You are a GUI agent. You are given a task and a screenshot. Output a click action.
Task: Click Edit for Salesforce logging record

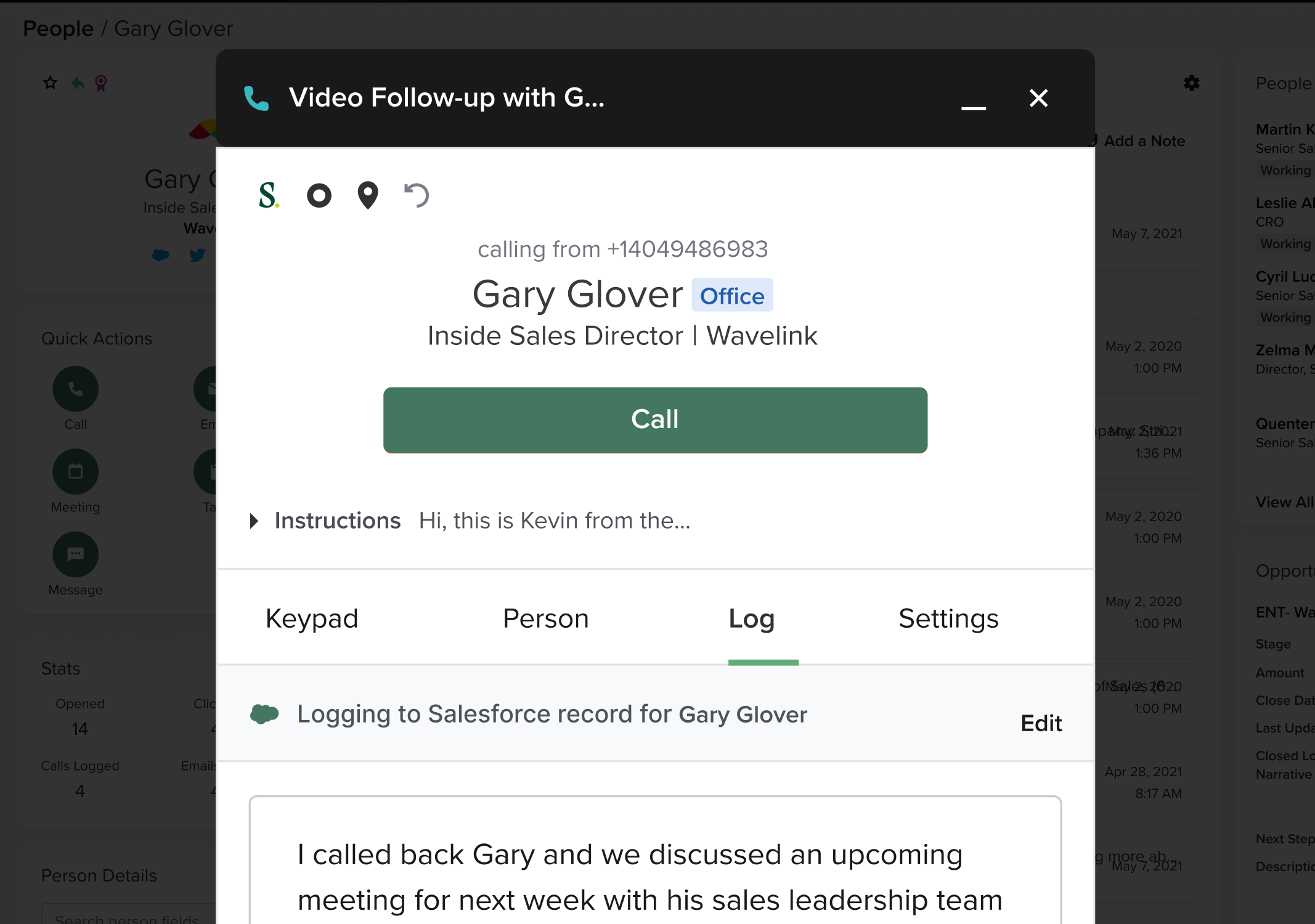point(1041,723)
